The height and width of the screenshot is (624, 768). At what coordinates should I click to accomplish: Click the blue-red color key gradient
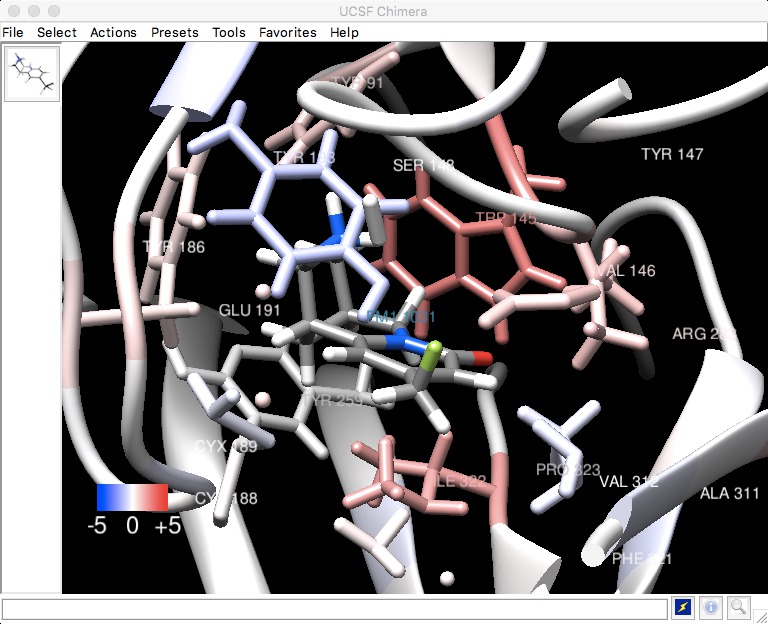click(132, 497)
